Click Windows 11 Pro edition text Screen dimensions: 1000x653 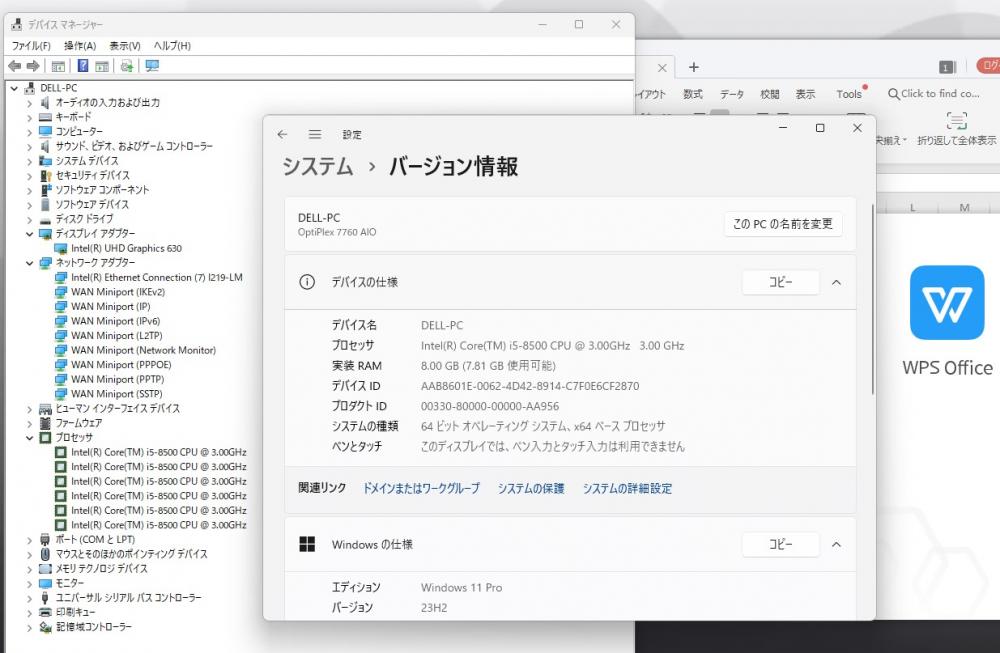pos(461,587)
